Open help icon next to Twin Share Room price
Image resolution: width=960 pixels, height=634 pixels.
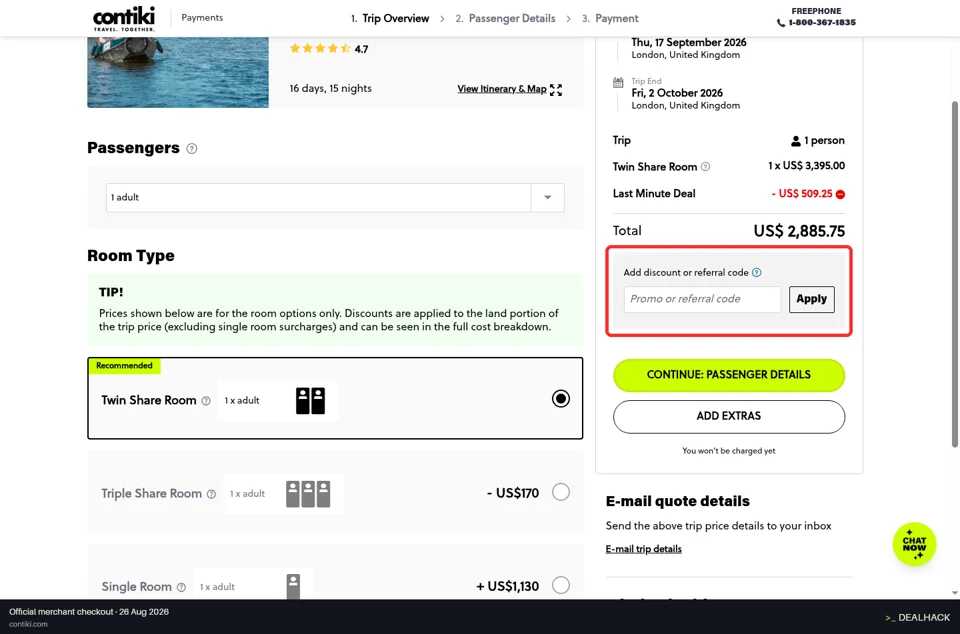click(705, 166)
